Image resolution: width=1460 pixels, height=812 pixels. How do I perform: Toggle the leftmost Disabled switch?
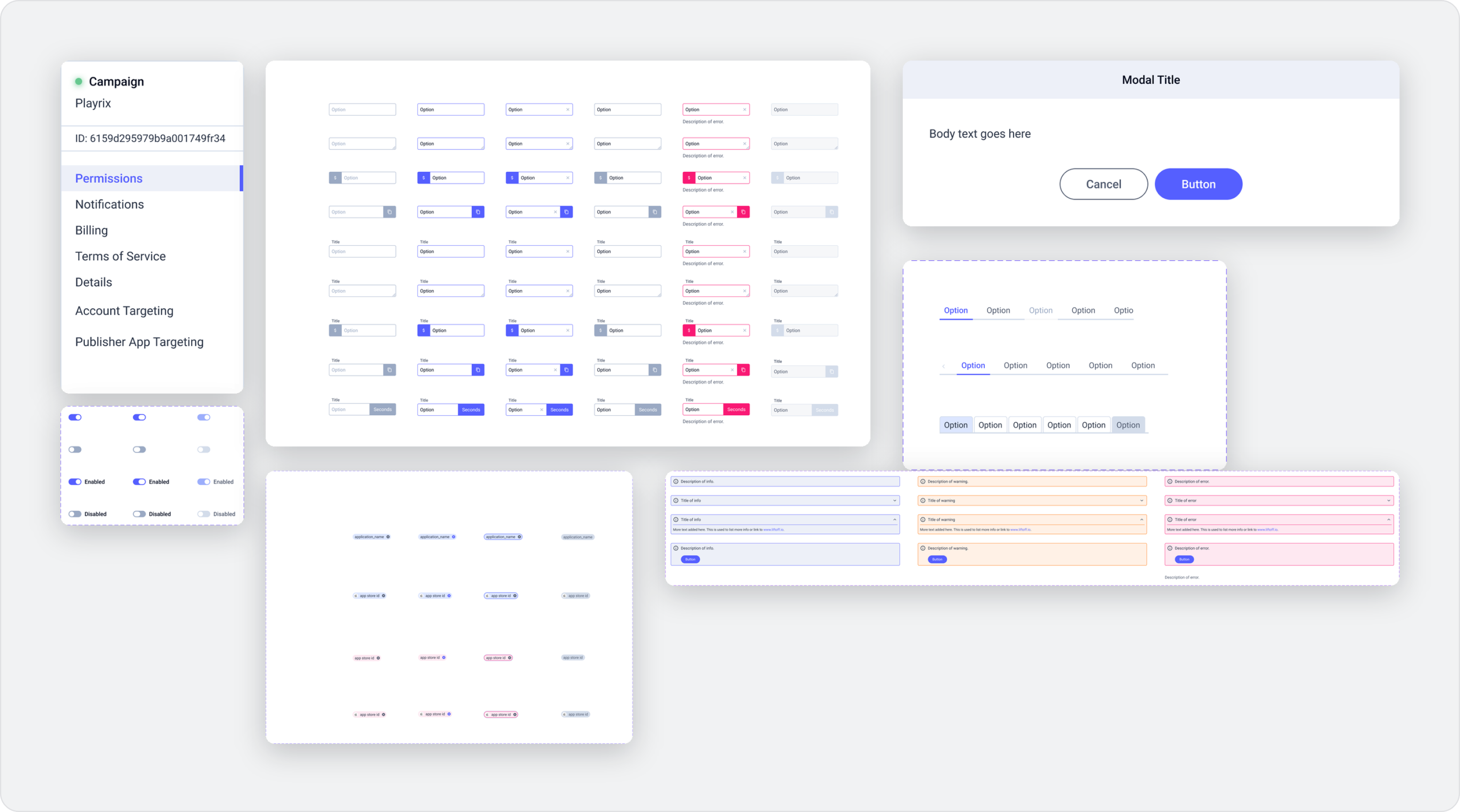(x=75, y=515)
